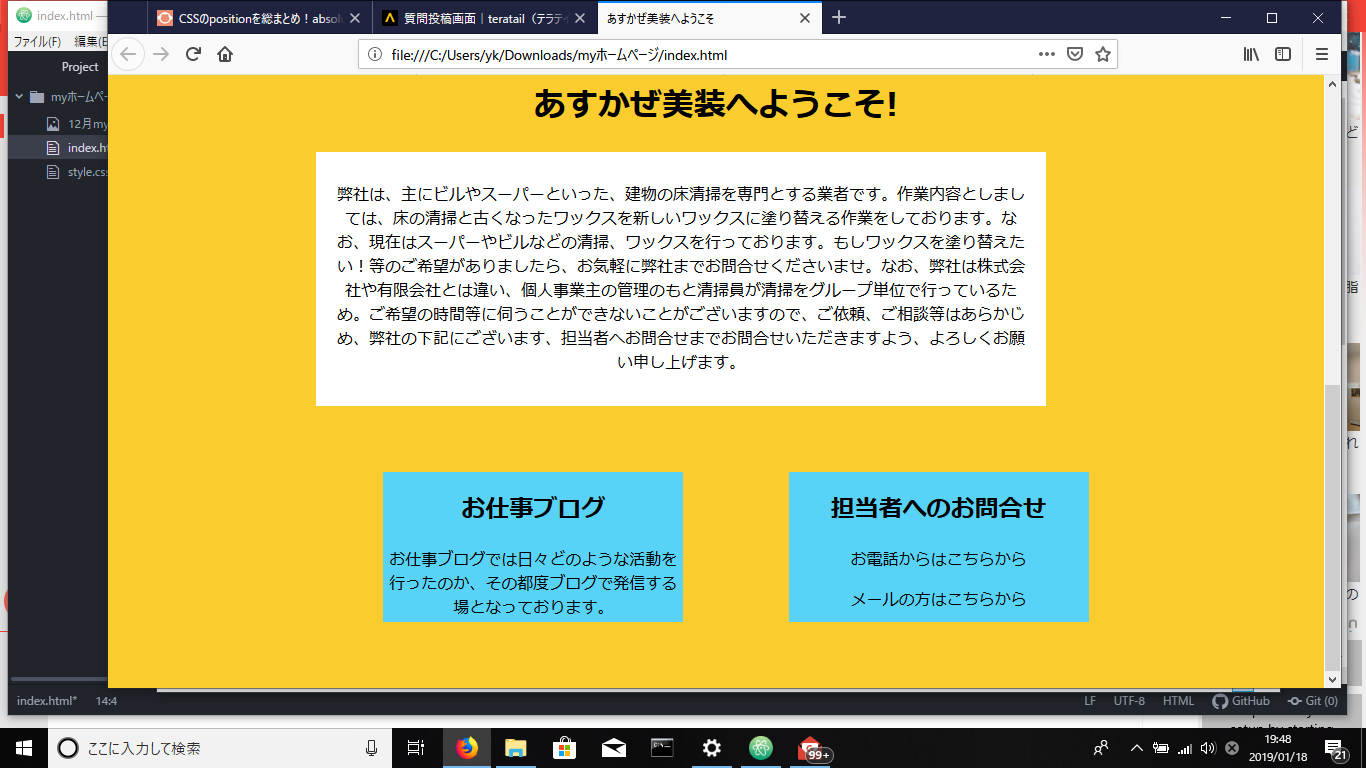
Task: Open the GitHub panel in Atom's status bar
Action: 1240,701
